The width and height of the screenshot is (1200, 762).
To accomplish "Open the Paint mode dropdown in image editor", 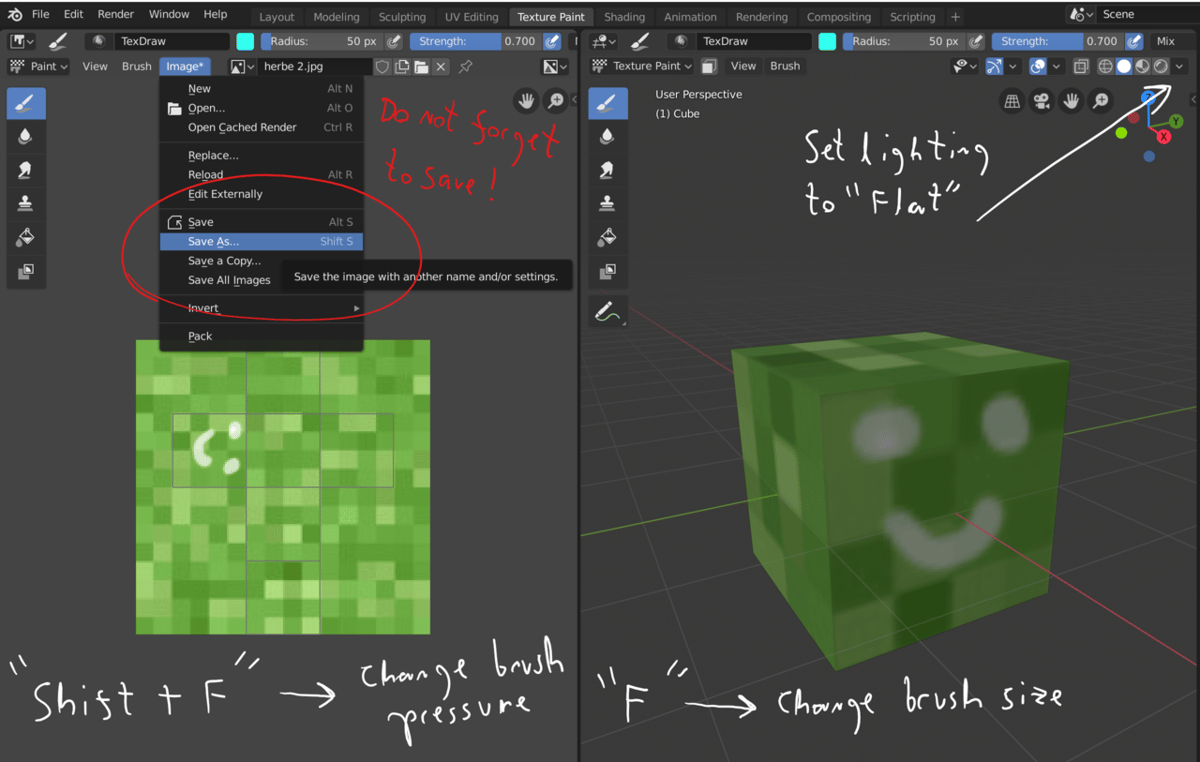I will [x=39, y=66].
